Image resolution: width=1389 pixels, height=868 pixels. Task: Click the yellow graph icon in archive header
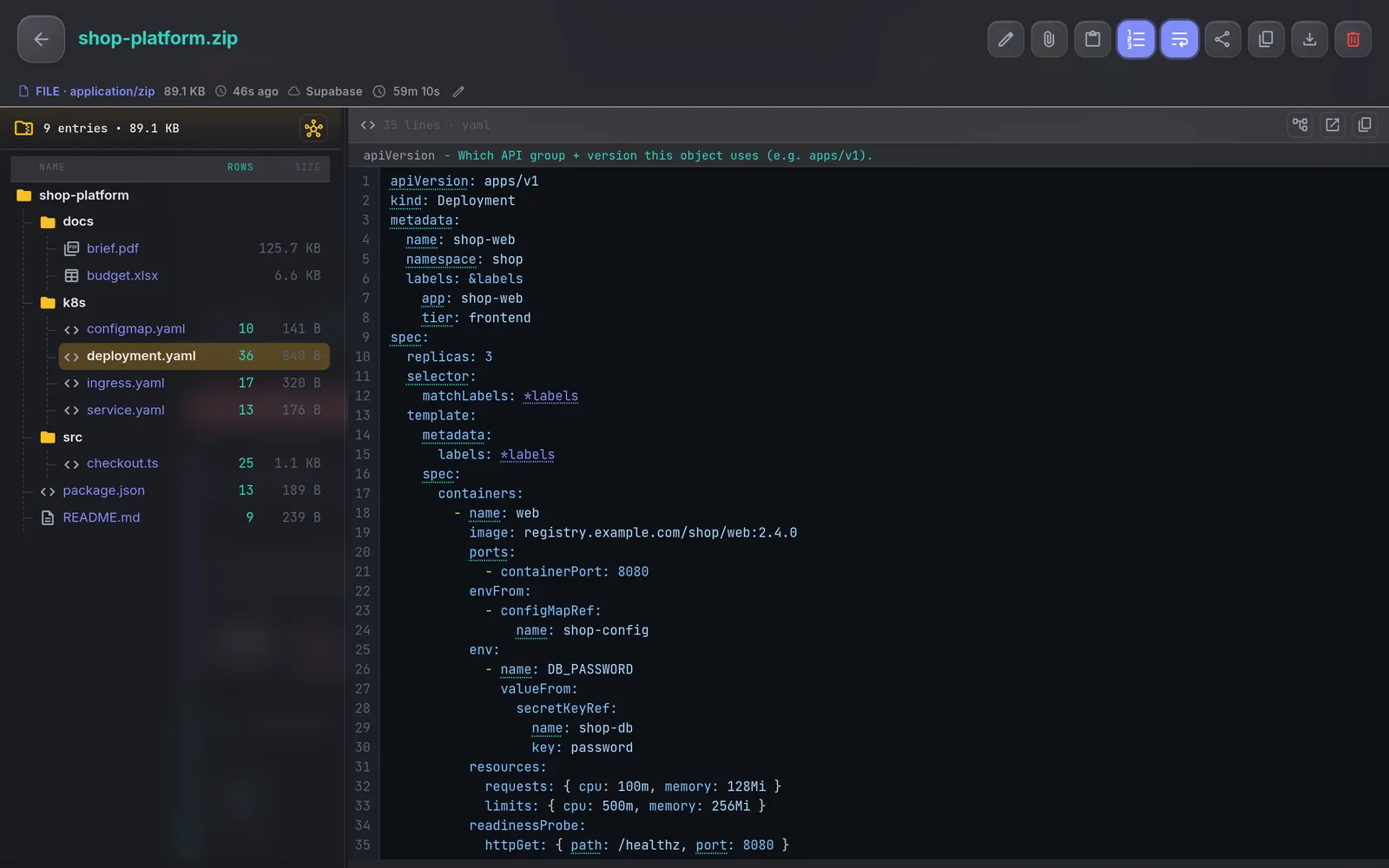click(313, 128)
